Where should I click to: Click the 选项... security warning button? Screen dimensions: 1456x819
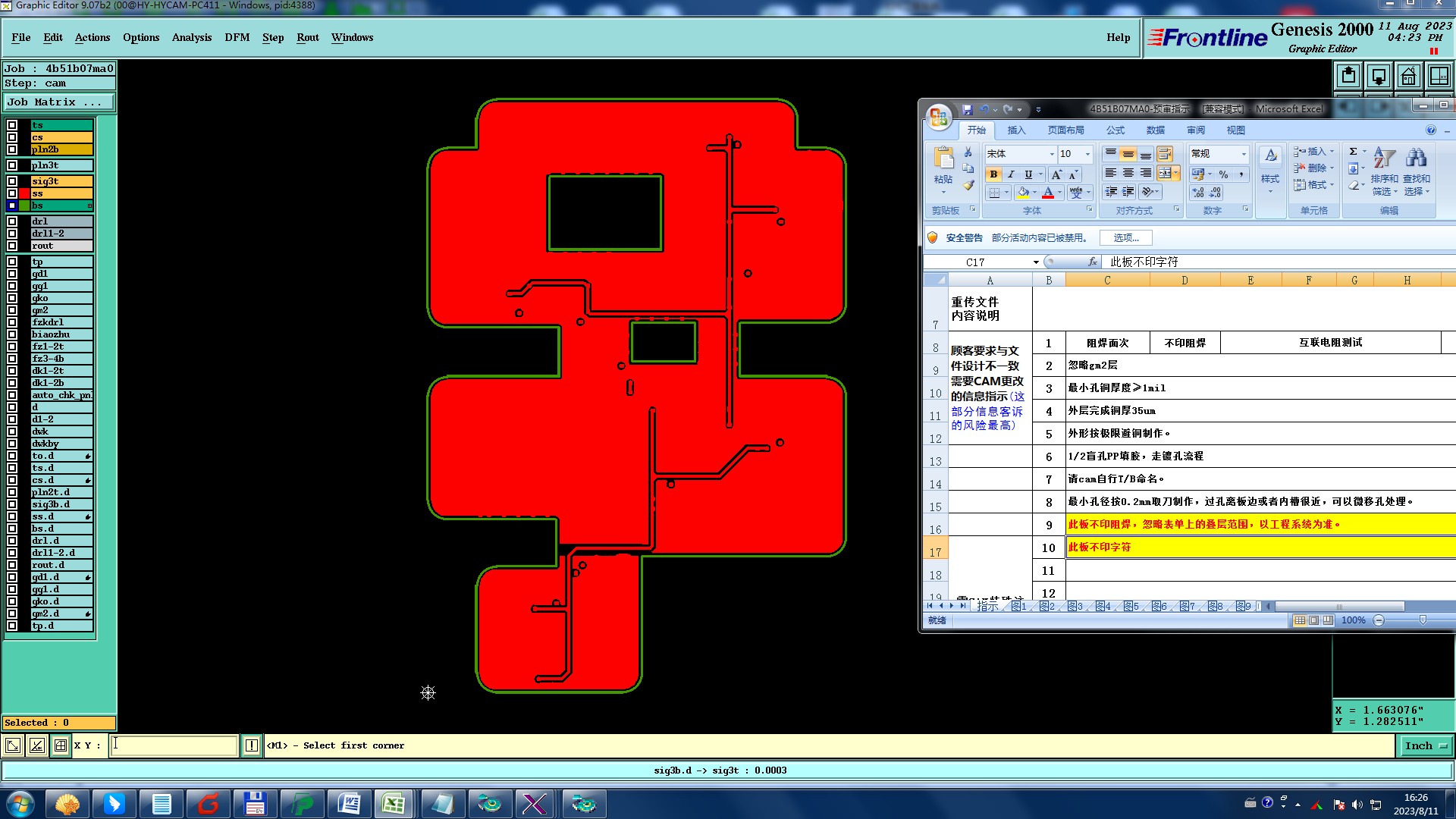point(1125,238)
